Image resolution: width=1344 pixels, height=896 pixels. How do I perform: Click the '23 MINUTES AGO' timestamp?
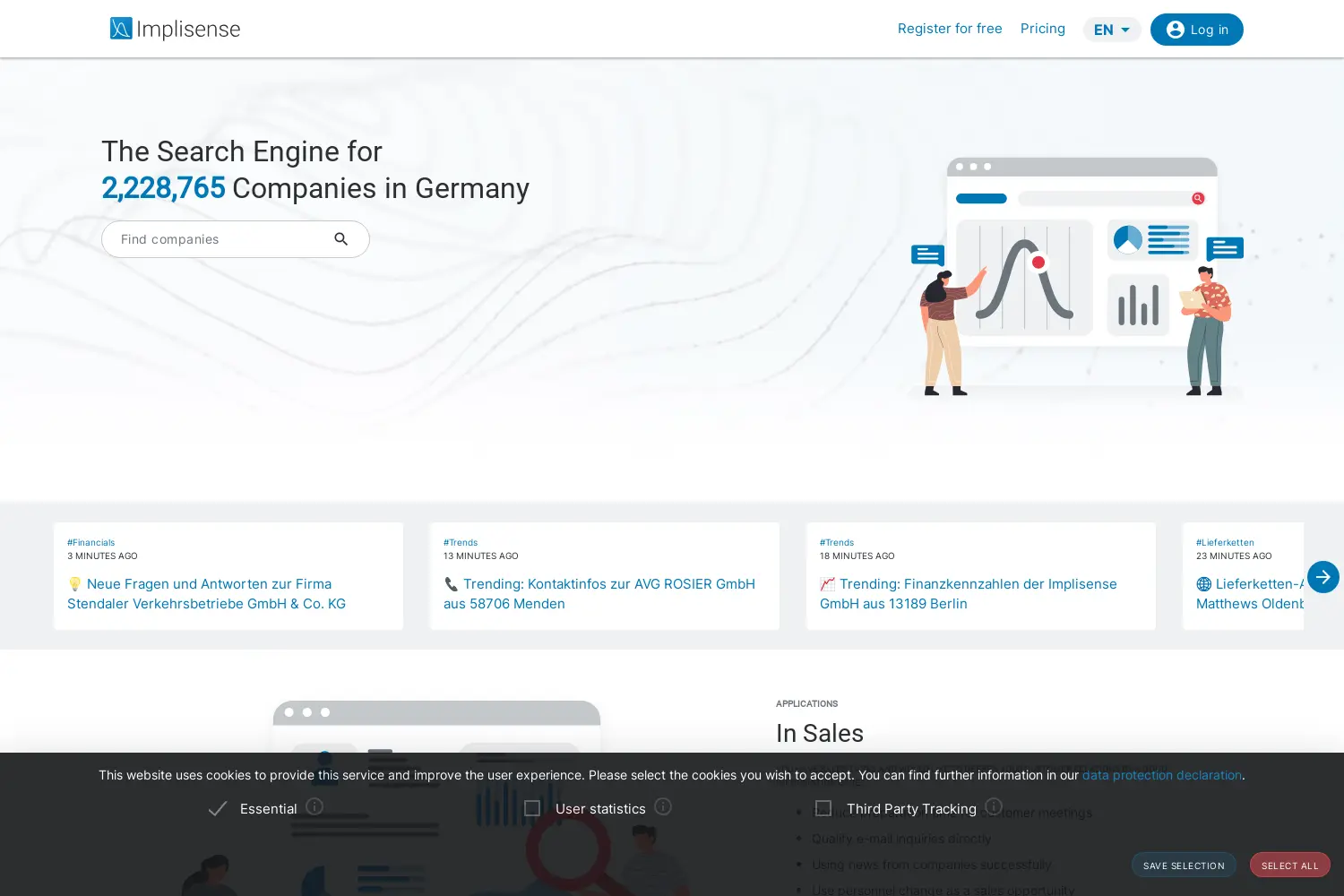tap(1234, 556)
